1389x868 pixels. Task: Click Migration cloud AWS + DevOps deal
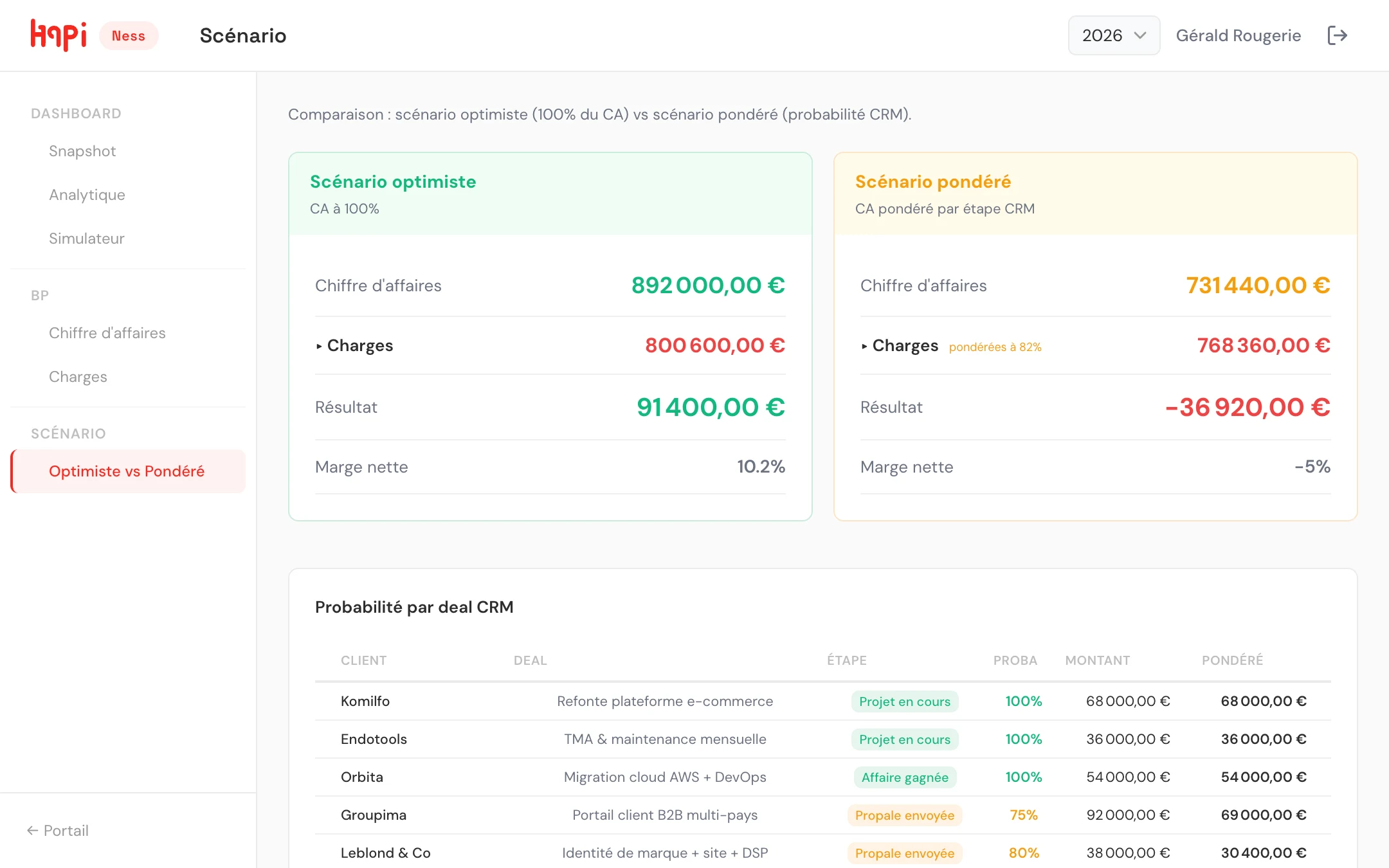665,777
